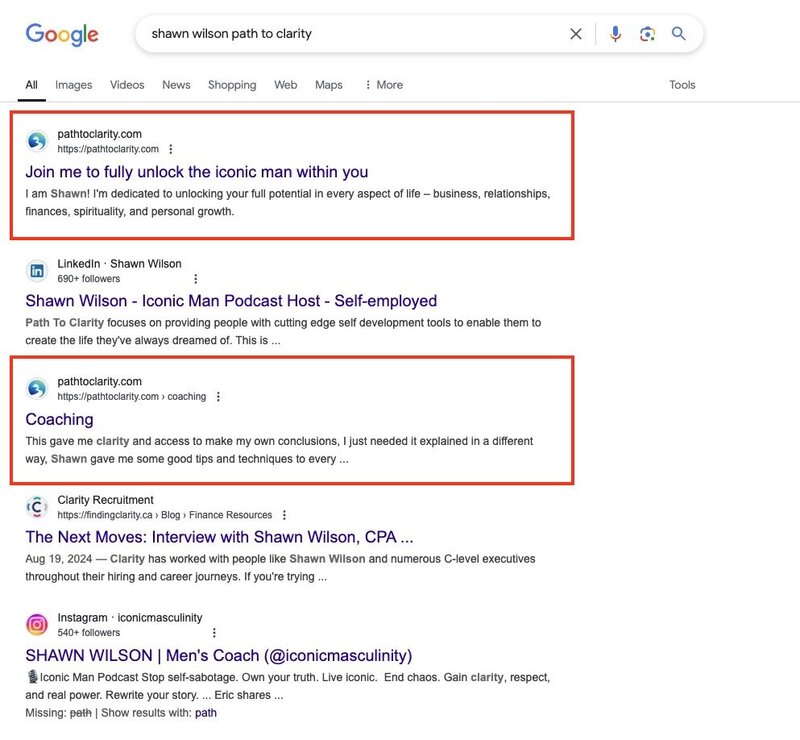Click the findingclarity.ca breadcrumb URL
Viewport: 800px width, 740px height.
pyautogui.click(x=164, y=515)
